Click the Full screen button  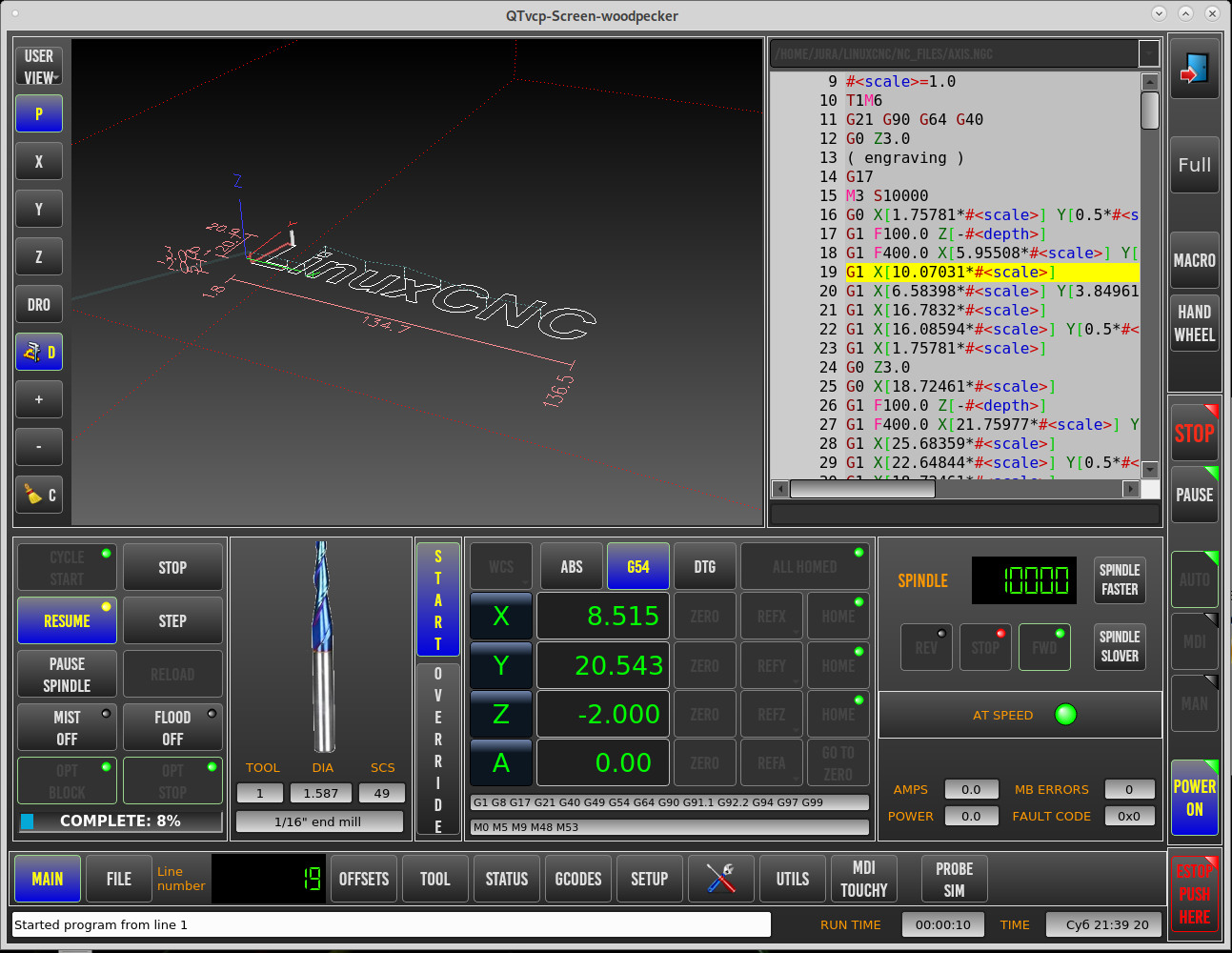1195,165
